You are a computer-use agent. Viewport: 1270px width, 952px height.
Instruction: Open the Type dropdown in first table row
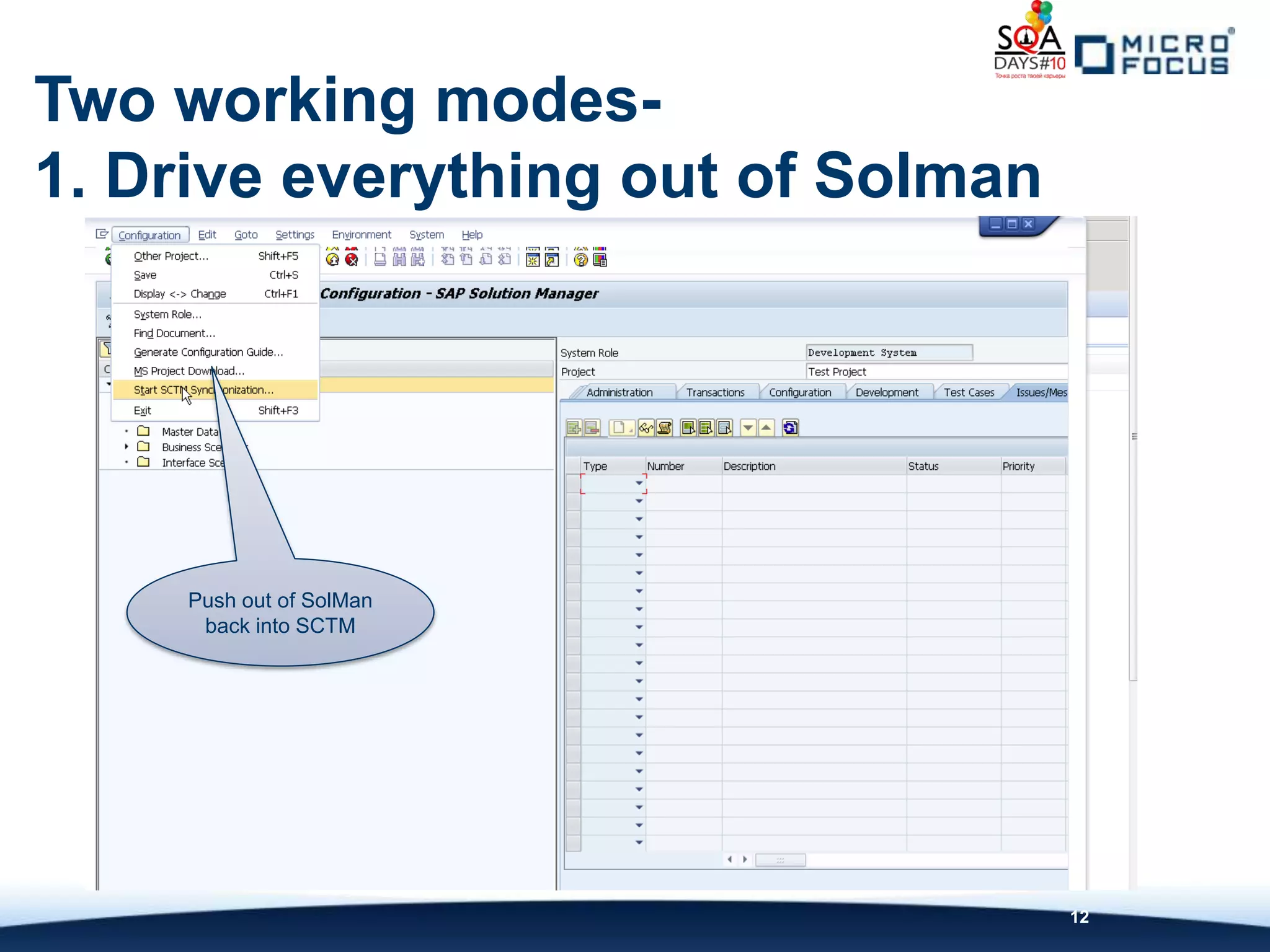click(x=639, y=483)
